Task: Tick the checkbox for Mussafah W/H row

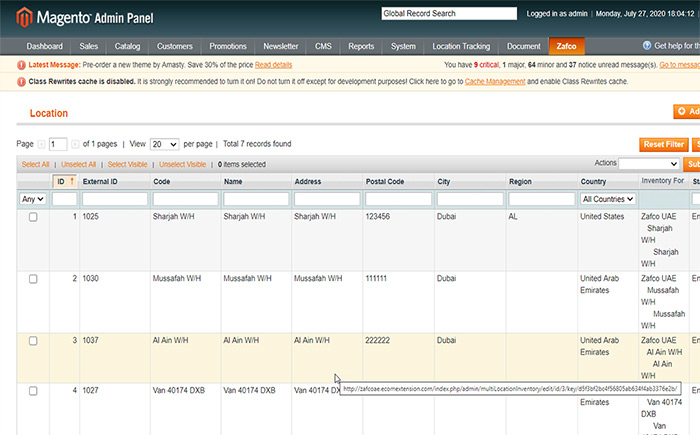Action: click(33, 279)
